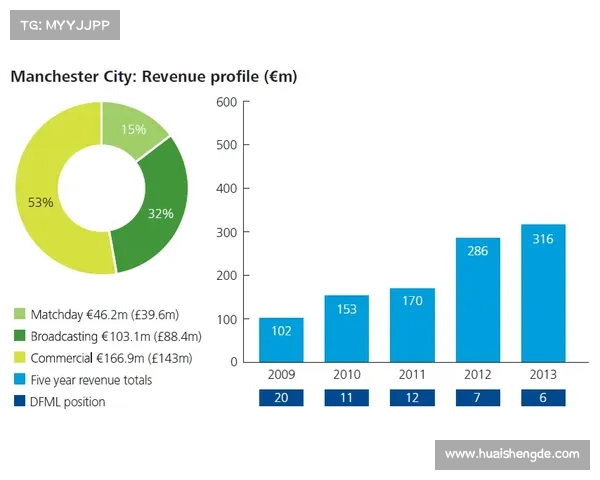
Task: Click the 300 y-axis label
Action: pyautogui.click(x=227, y=232)
